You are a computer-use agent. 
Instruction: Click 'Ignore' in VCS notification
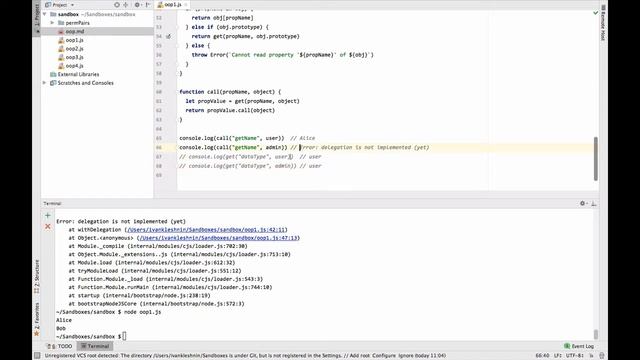click(x=406, y=356)
